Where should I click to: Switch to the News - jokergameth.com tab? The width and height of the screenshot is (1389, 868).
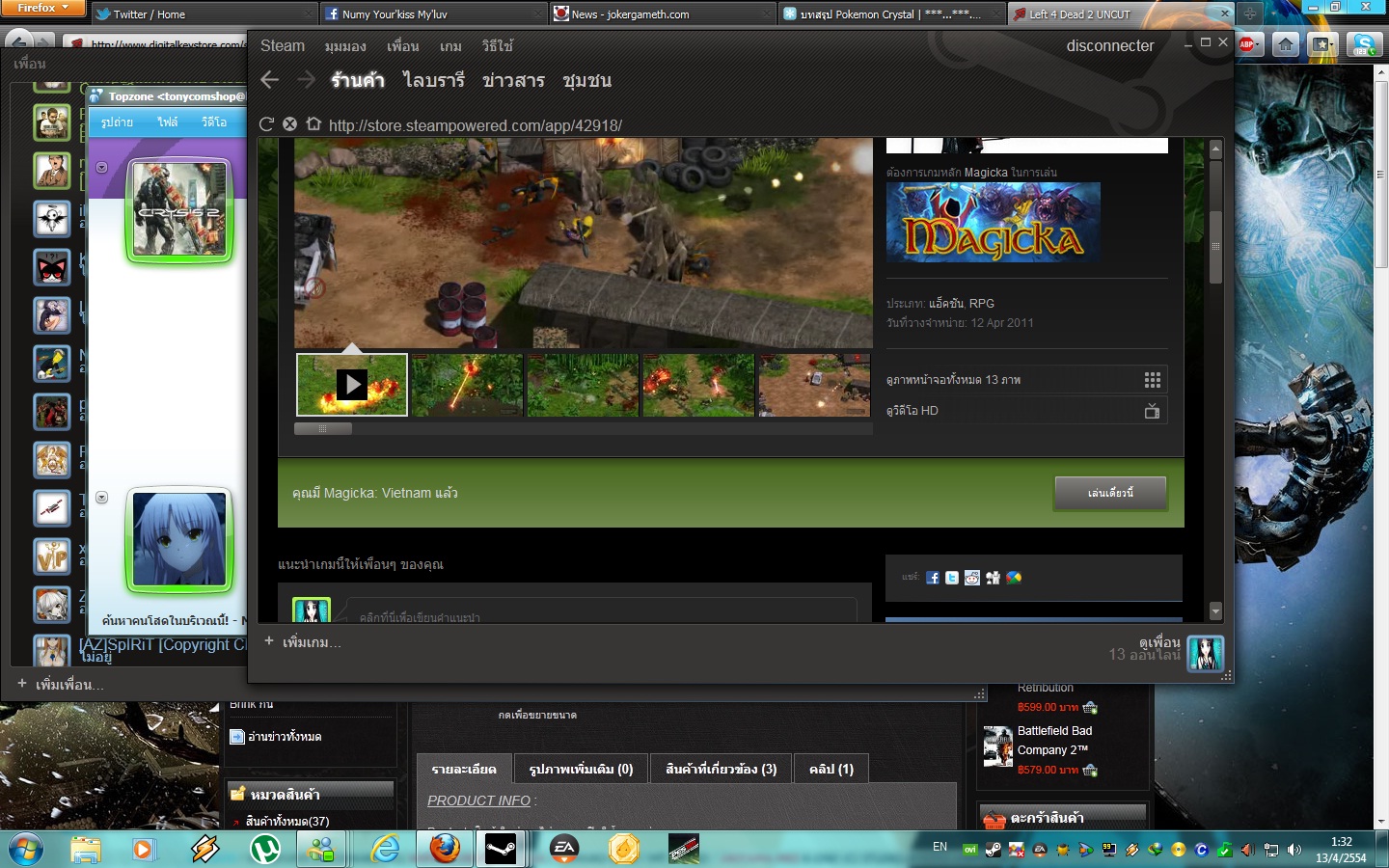tap(662, 14)
